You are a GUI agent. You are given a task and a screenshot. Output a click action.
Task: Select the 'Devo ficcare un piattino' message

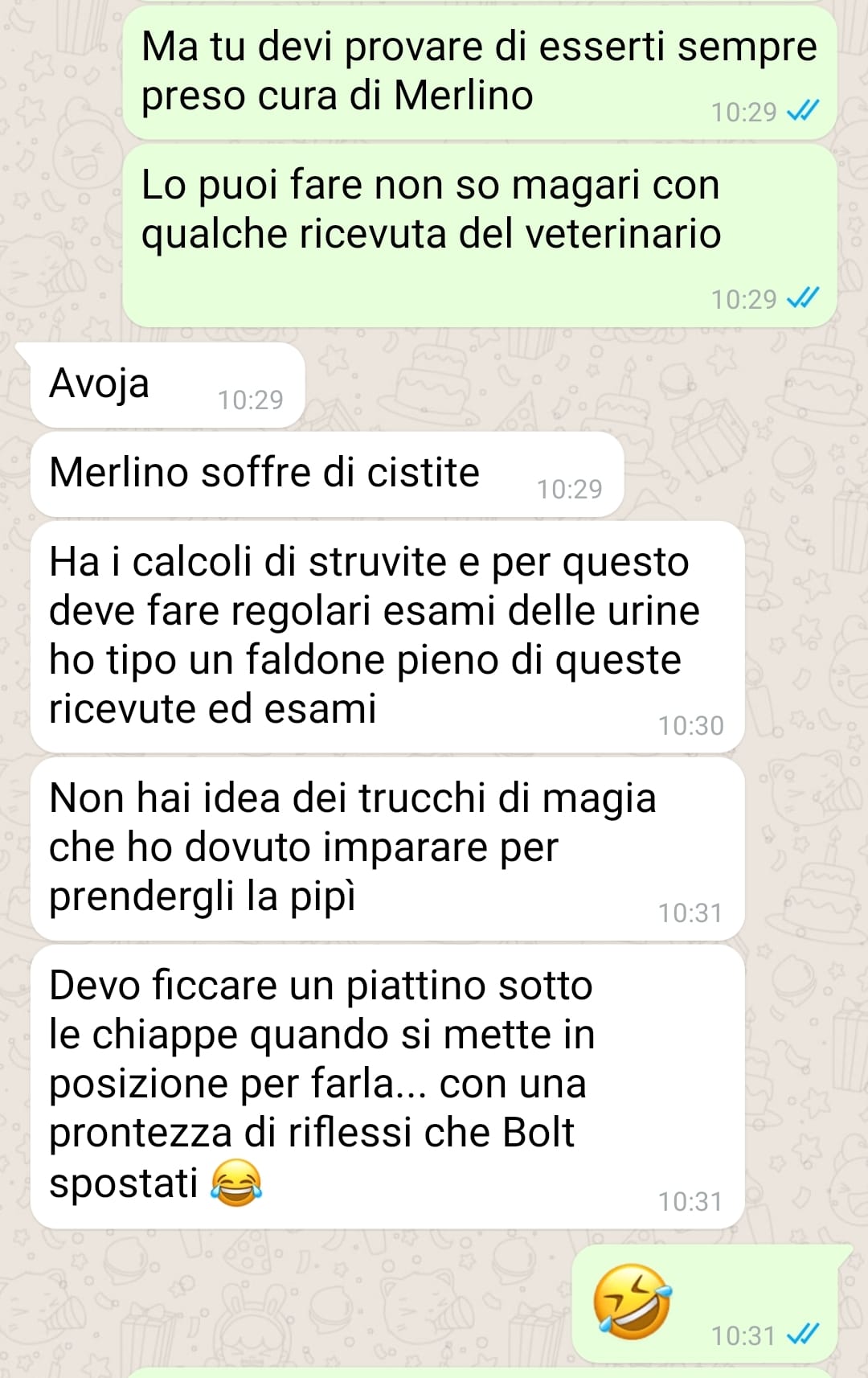coord(387,1086)
